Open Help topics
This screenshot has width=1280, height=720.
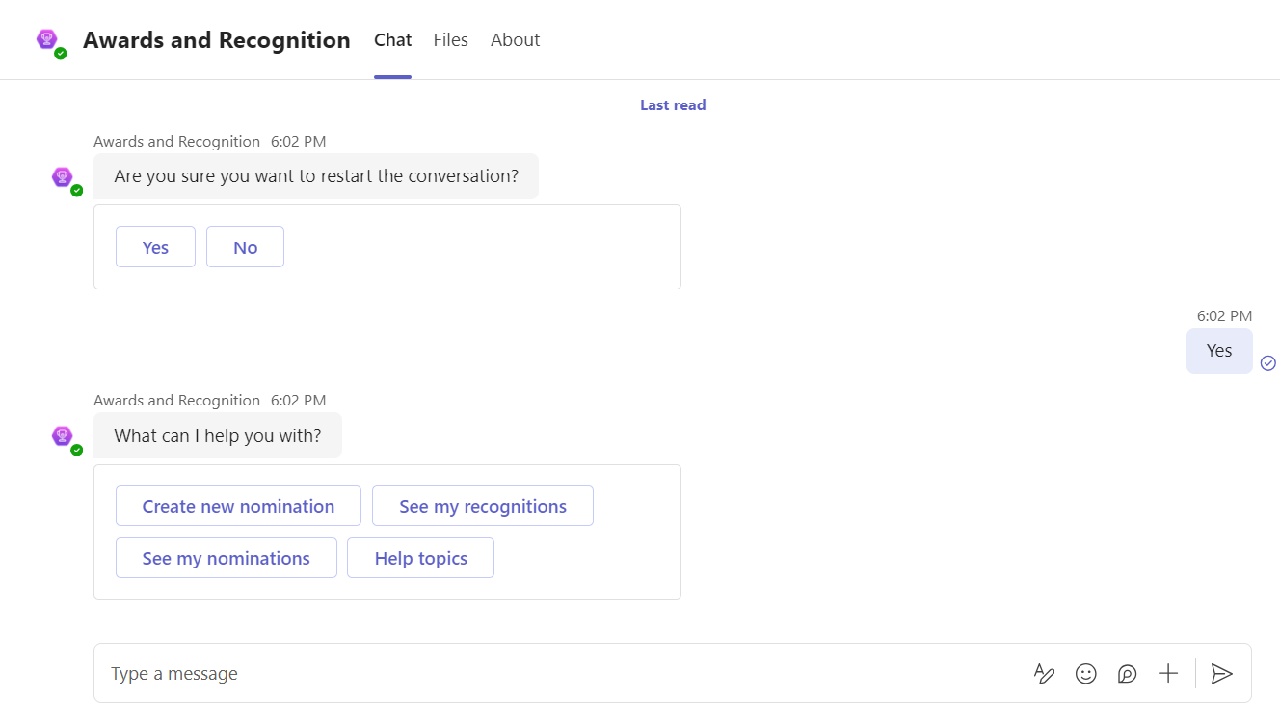coord(421,558)
